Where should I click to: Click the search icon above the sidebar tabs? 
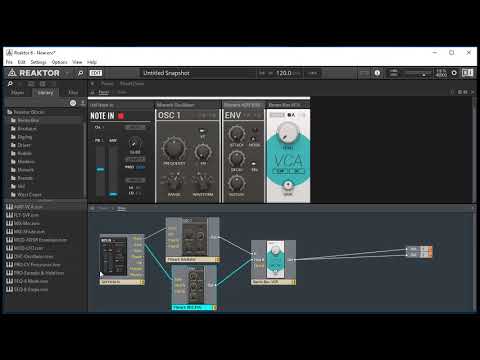(x=10, y=84)
